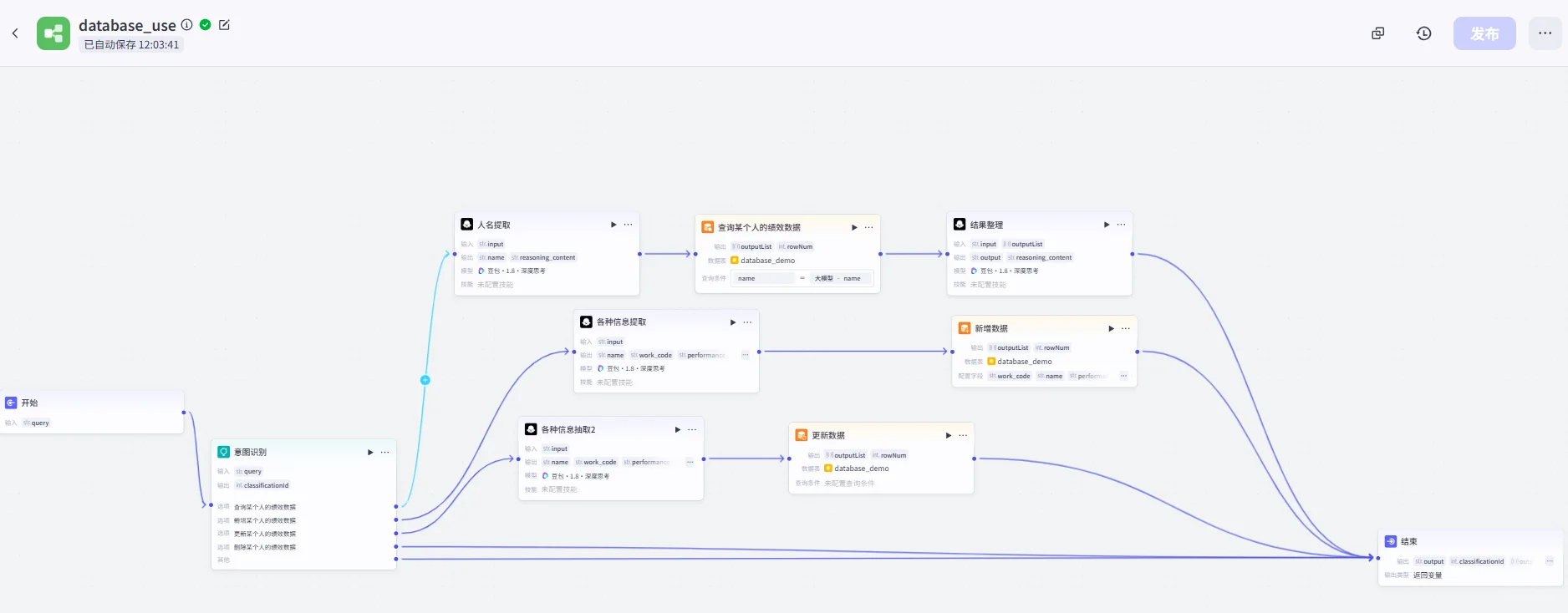The width and height of the screenshot is (1568, 613).
Task: Expand hidden fields in 新增数据 node
Action: point(1123,376)
